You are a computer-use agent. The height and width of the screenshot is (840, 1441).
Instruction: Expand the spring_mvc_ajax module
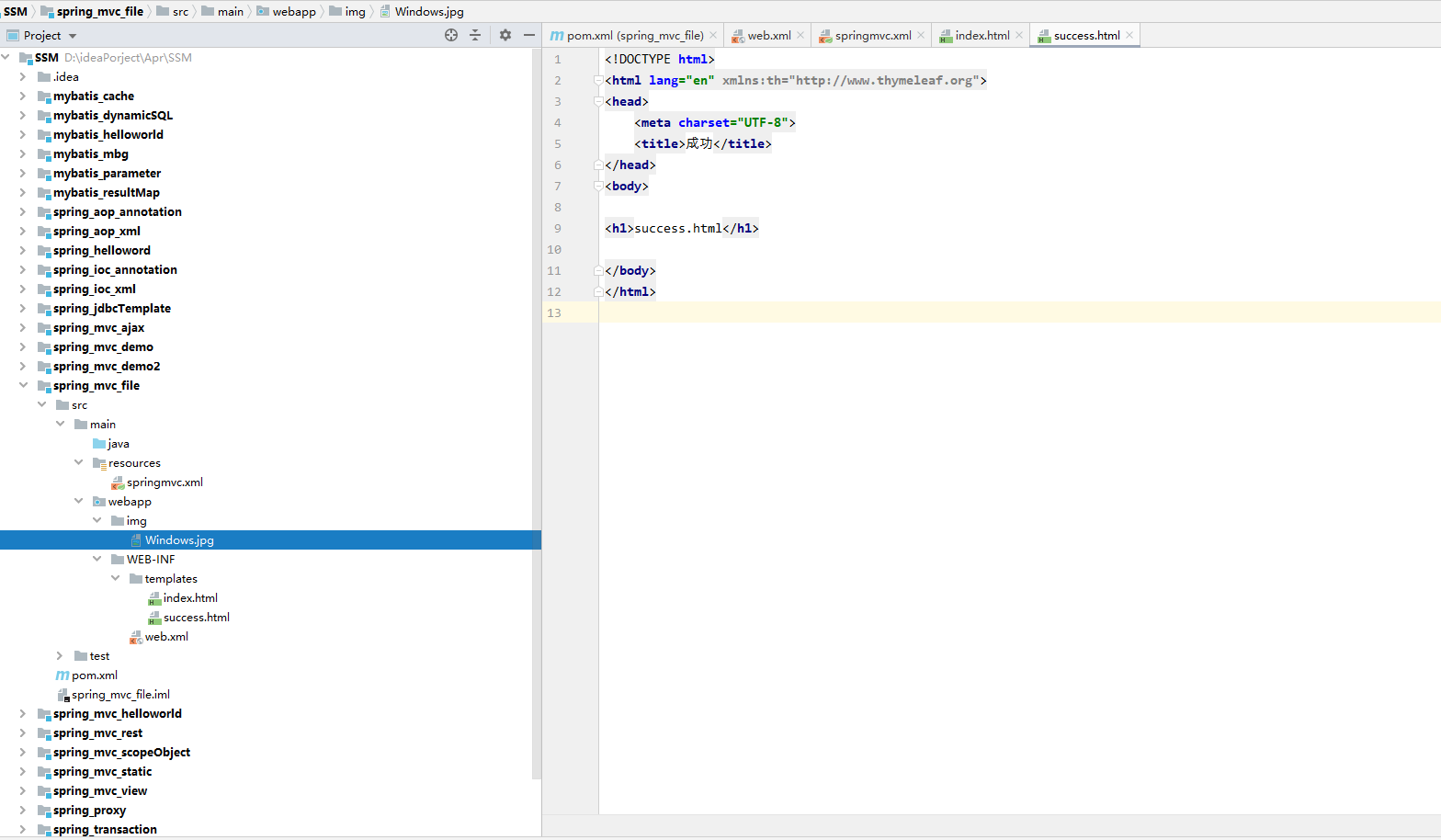coord(23,327)
